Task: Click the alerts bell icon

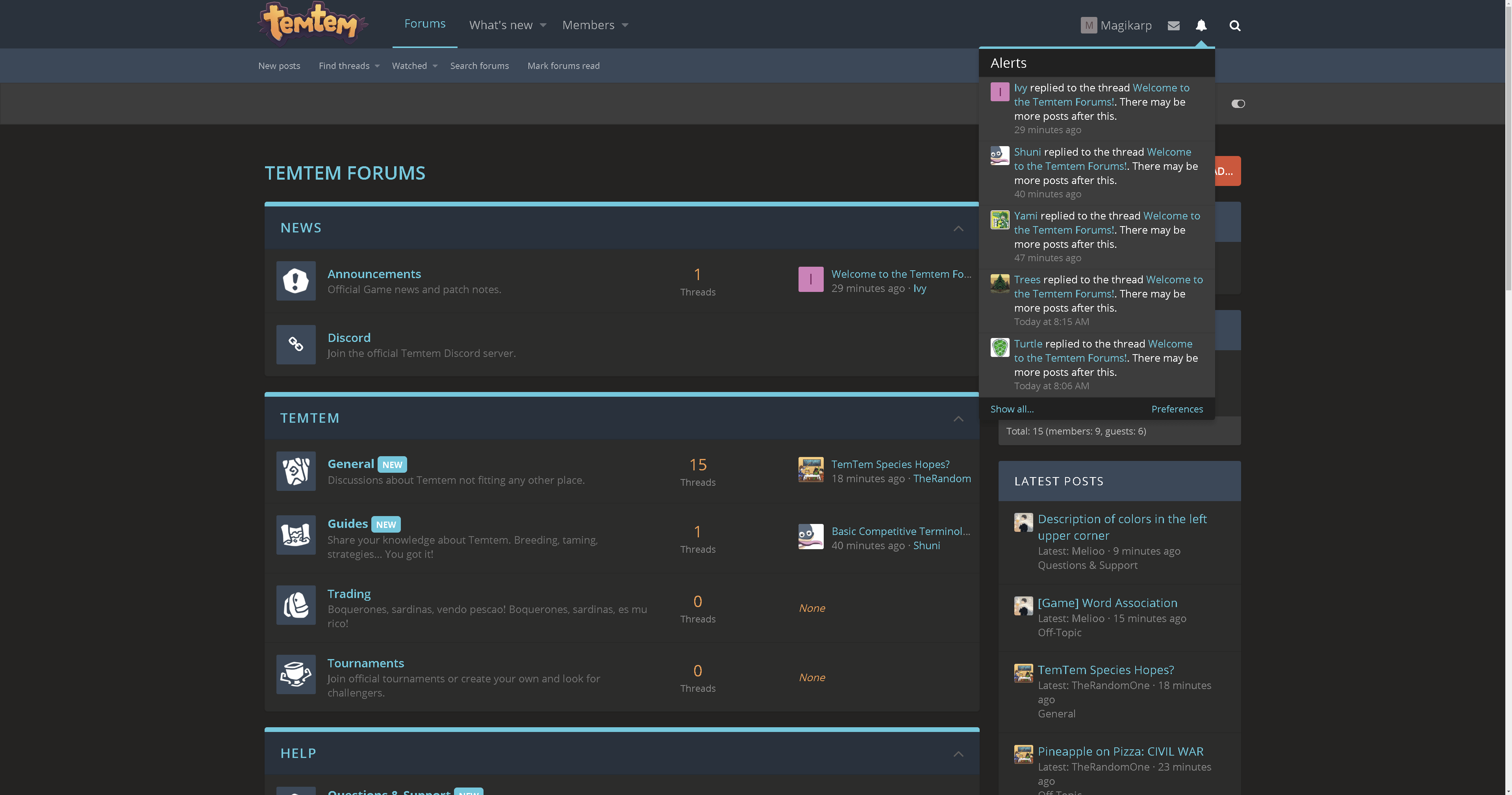Action: click(1201, 25)
